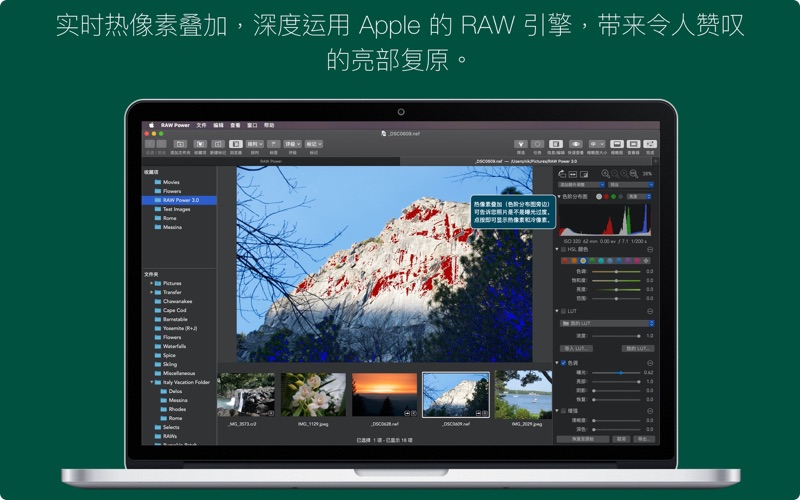Select the sunset thumbnail _DSC0628.nef
800x500 pixels.
point(384,393)
